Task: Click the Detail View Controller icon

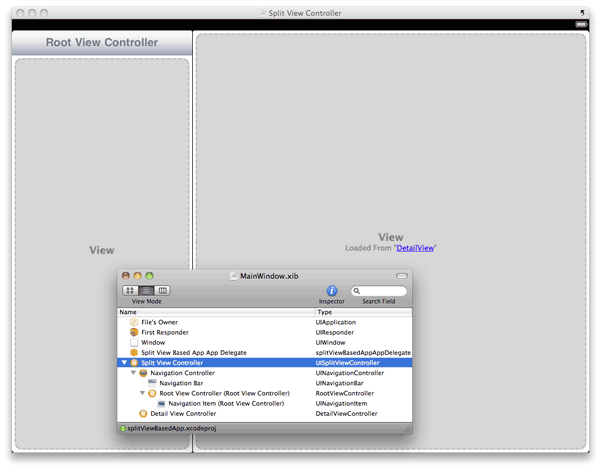Action: (143, 413)
